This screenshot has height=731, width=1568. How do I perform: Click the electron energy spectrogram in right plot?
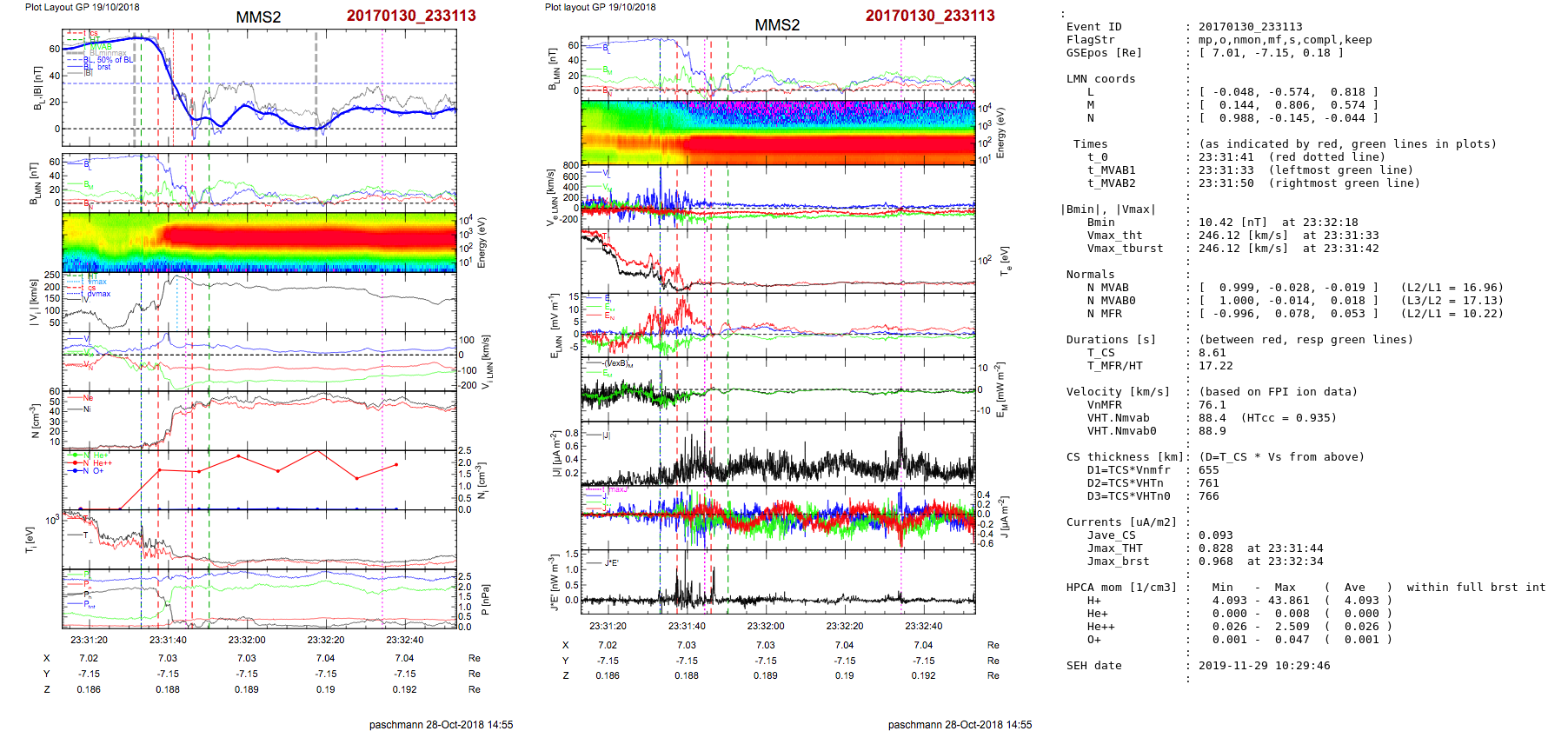click(777, 132)
